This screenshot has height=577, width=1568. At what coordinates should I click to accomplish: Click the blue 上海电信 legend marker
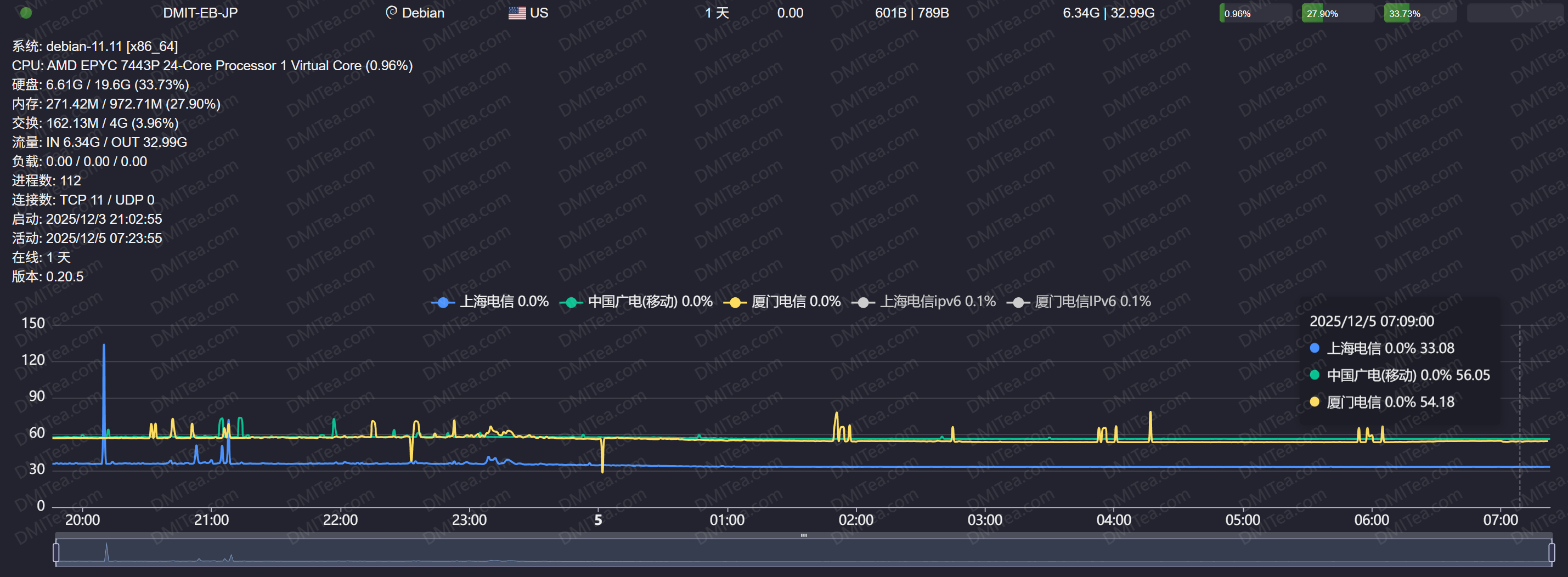point(443,302)
